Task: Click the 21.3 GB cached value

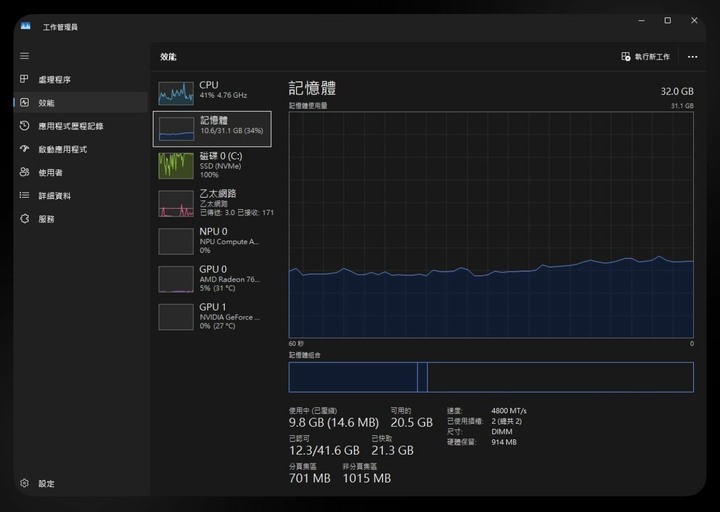Action: (x=392, y=450)
